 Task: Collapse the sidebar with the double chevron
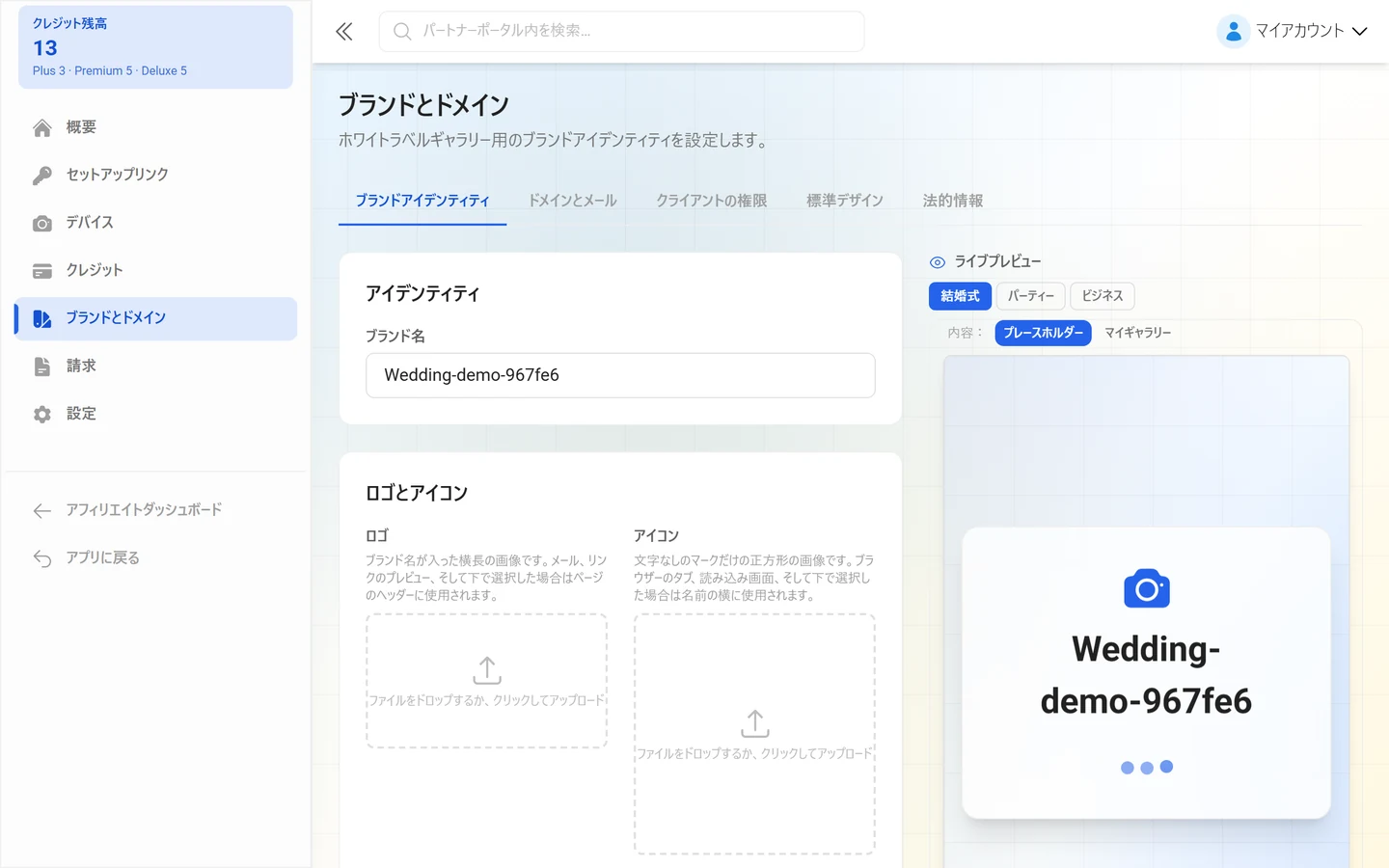click(x=344, y=32)
